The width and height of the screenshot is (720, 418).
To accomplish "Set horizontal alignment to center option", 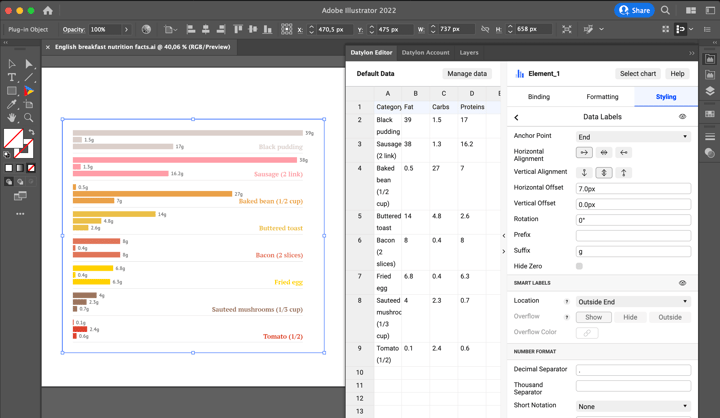I will point(604,153).
